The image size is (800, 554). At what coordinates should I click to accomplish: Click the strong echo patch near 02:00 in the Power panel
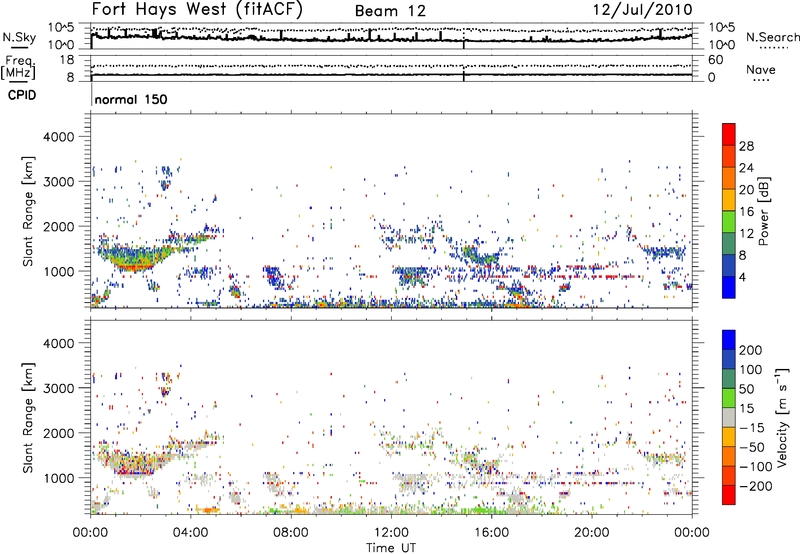pos(137,259)
